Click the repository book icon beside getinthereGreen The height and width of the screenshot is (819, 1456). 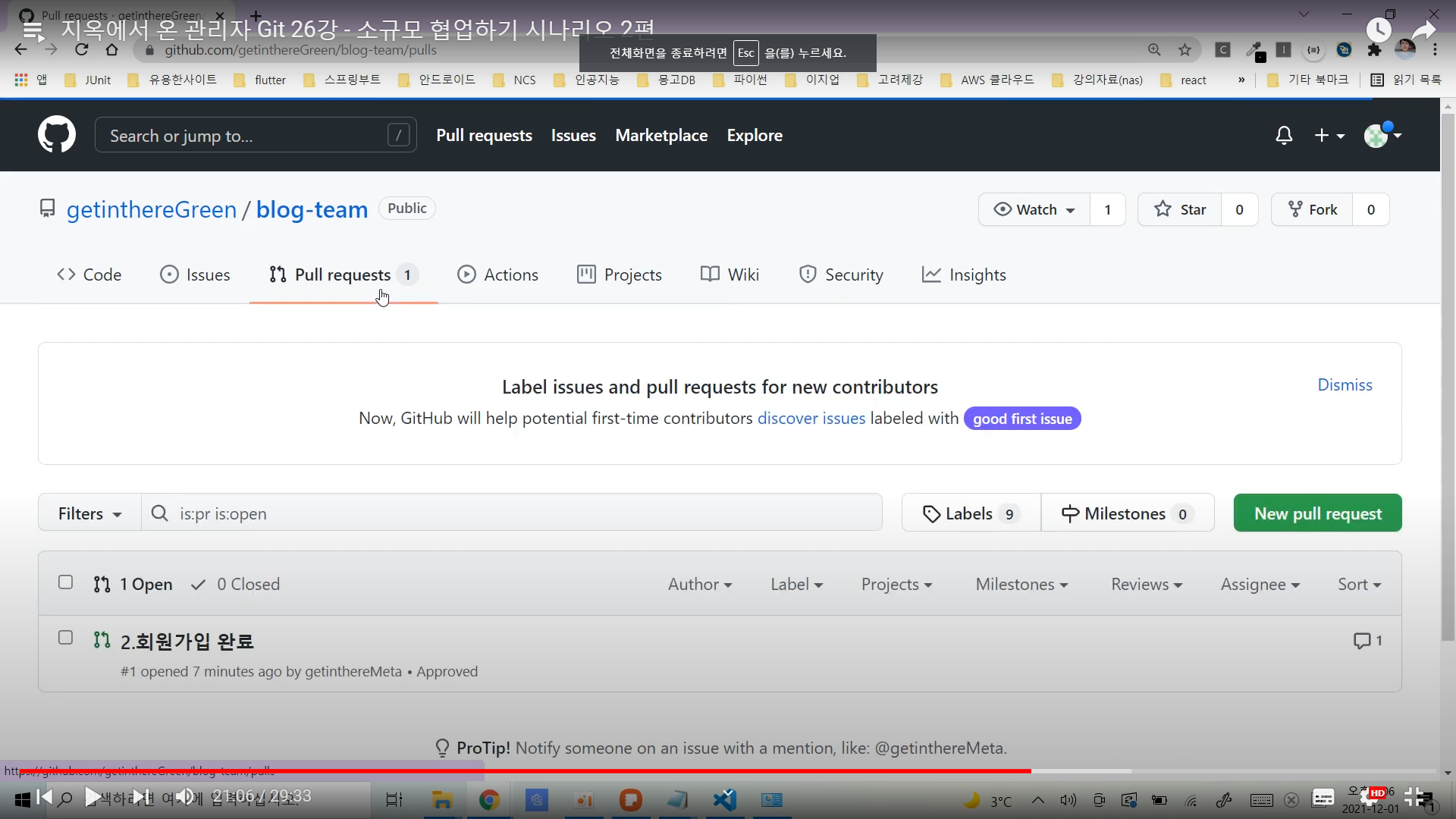click(48, 209)
